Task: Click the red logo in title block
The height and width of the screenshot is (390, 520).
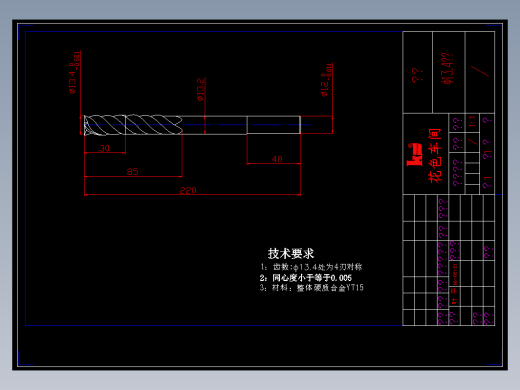Action: [414, 154]
